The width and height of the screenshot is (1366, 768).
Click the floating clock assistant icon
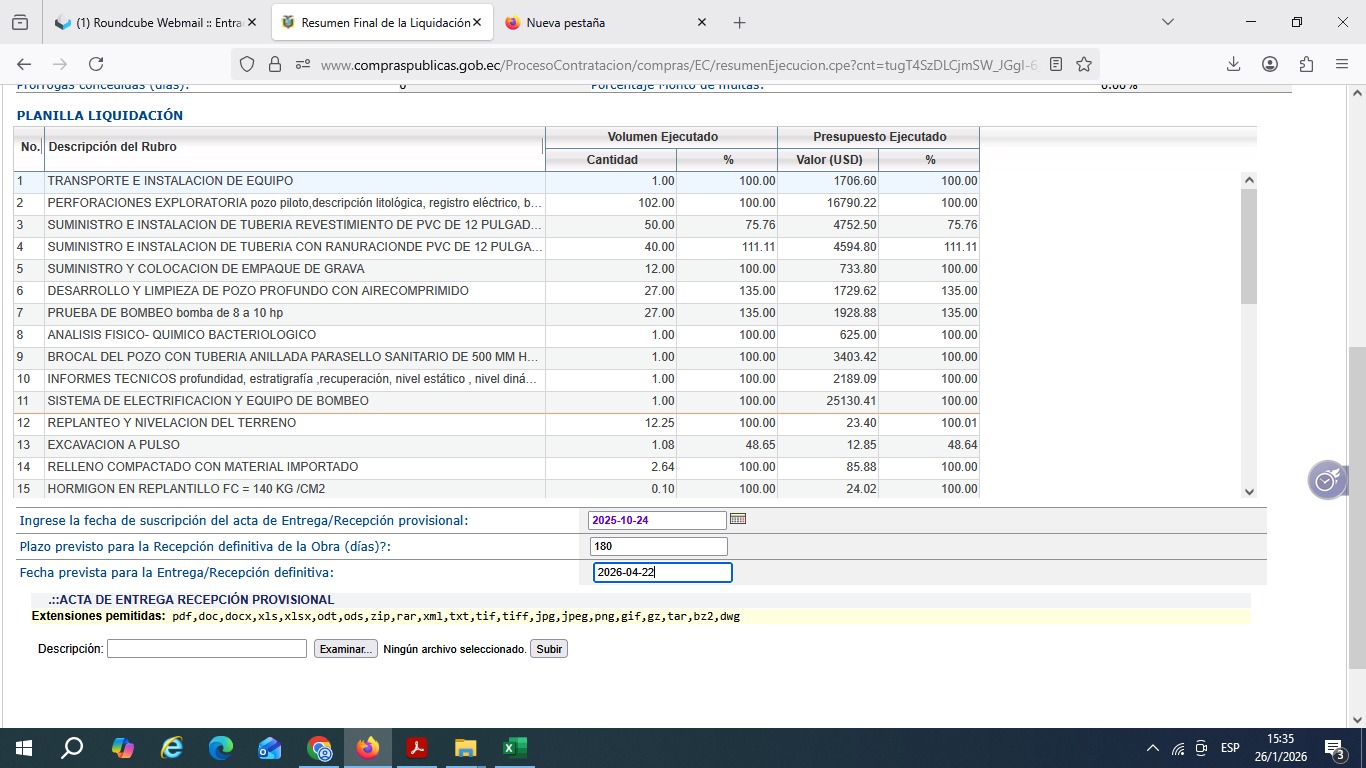1327,481
